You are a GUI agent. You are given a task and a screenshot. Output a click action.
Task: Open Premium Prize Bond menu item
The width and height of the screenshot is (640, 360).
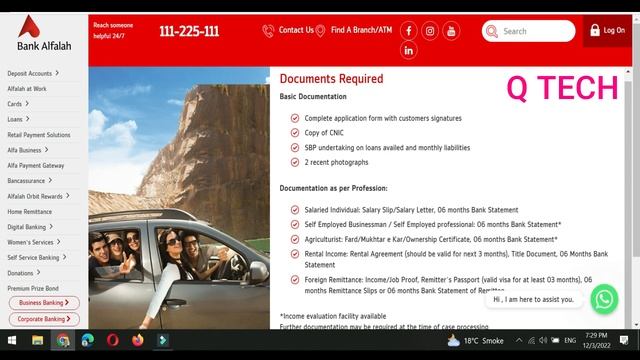point(33,289)
